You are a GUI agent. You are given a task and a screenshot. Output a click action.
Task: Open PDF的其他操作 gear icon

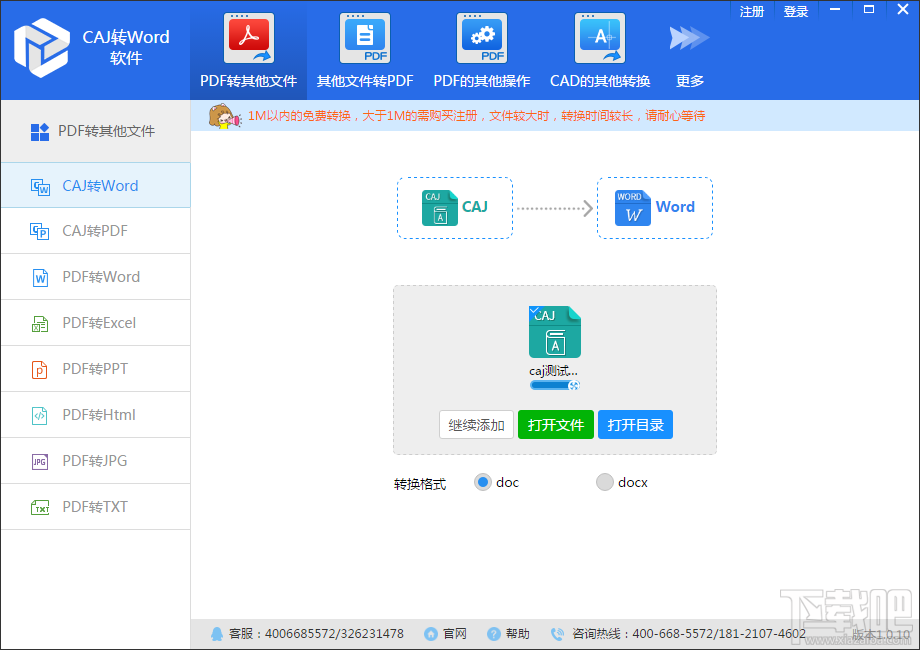482,38
